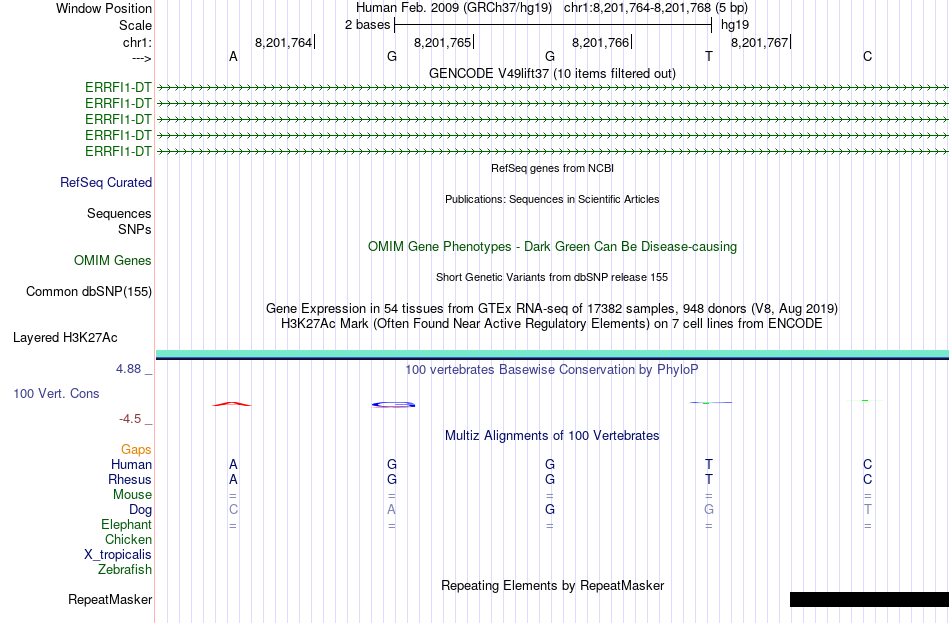Click the SNPs label under Sequences

coord(135,230)
